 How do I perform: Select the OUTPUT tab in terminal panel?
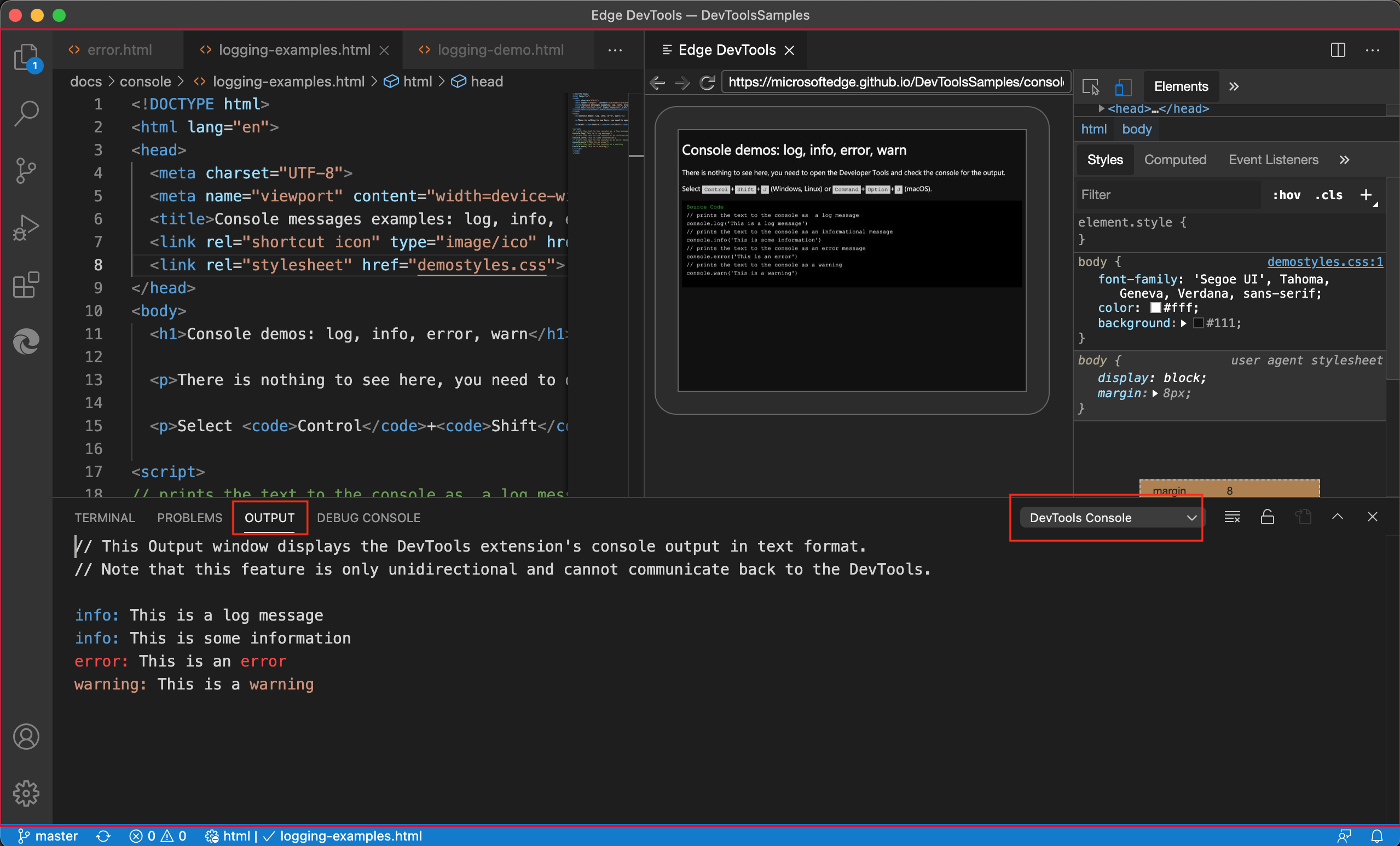pyautogui.click(x=269, y=517)
